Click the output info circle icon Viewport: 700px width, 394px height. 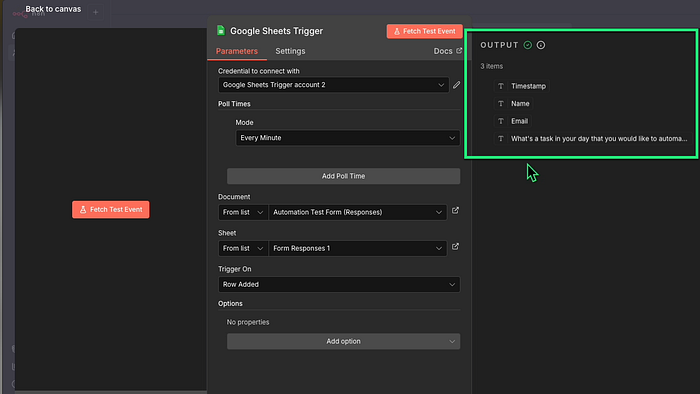(541, 45)
